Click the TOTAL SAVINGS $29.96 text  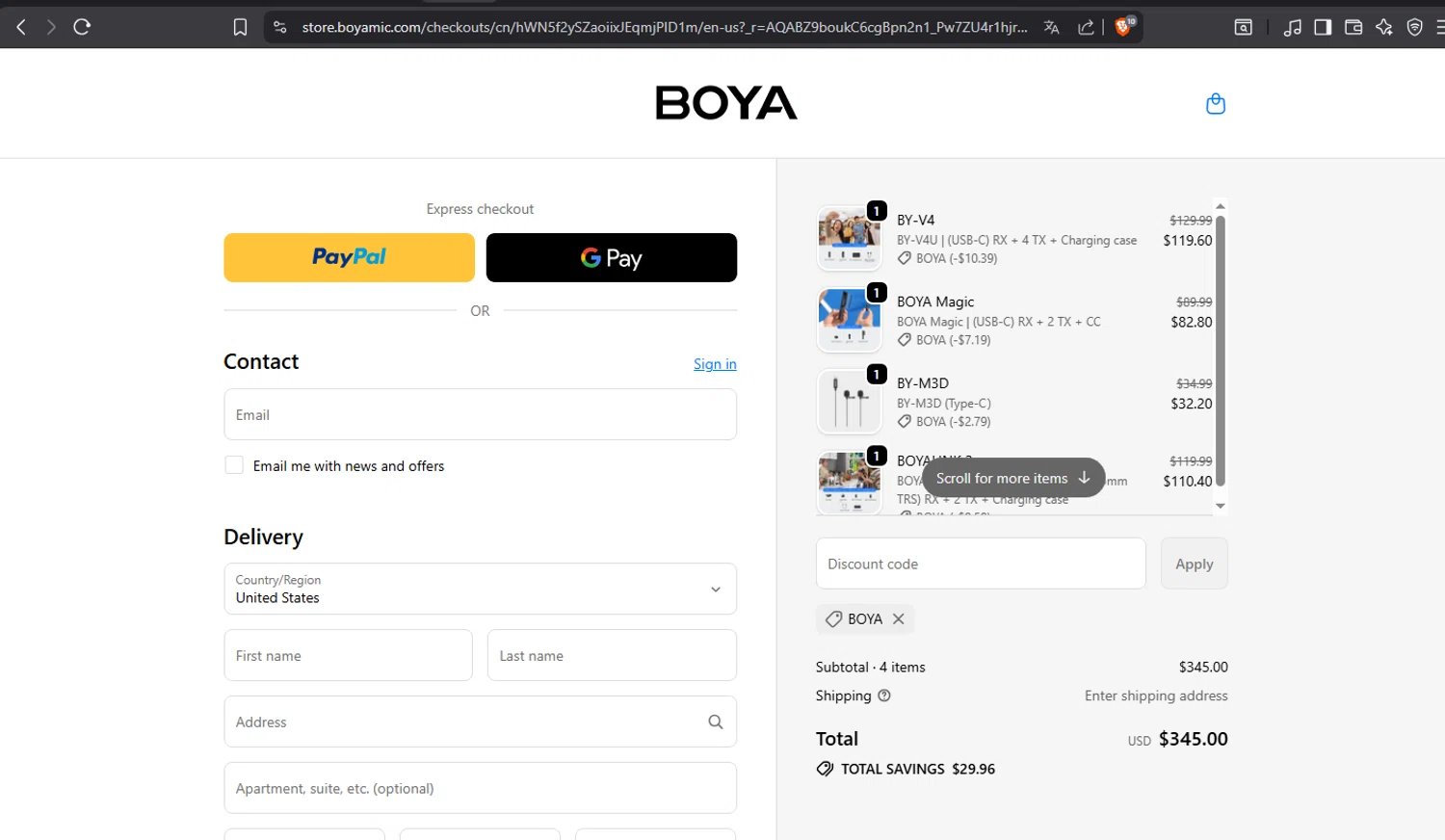click(918, 769)
